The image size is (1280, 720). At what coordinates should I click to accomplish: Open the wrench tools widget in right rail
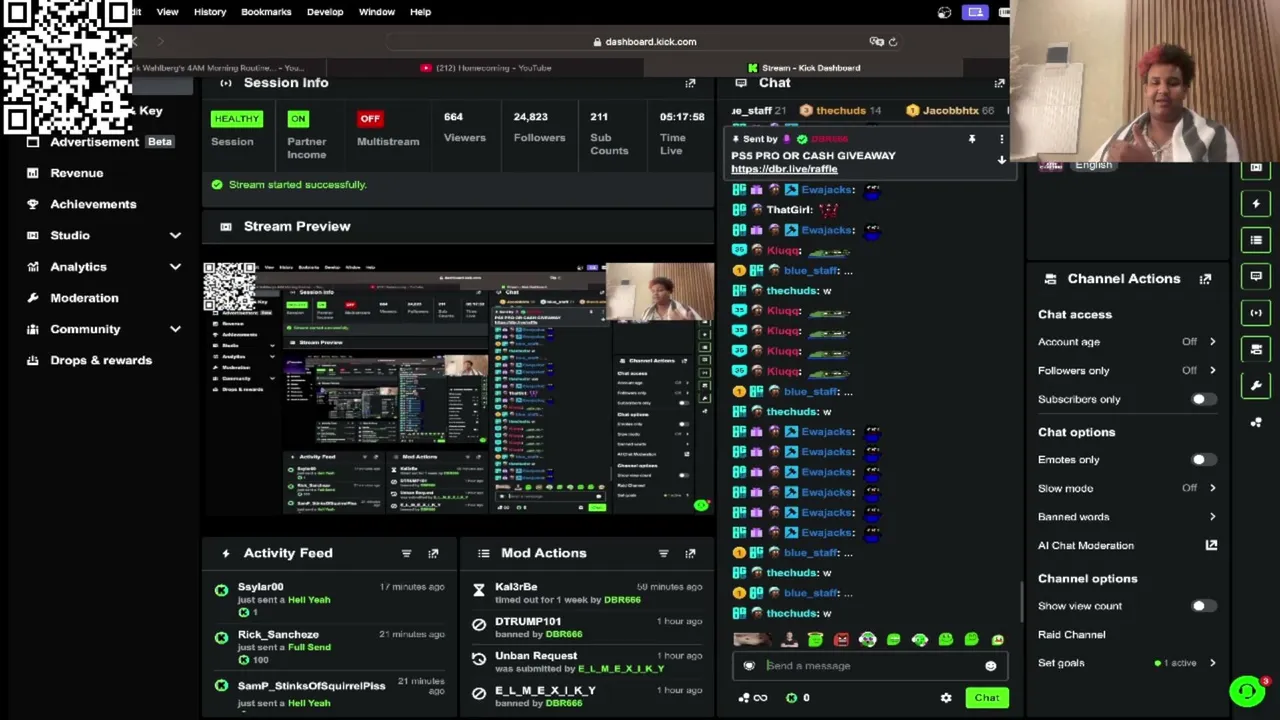point(1256,385)
